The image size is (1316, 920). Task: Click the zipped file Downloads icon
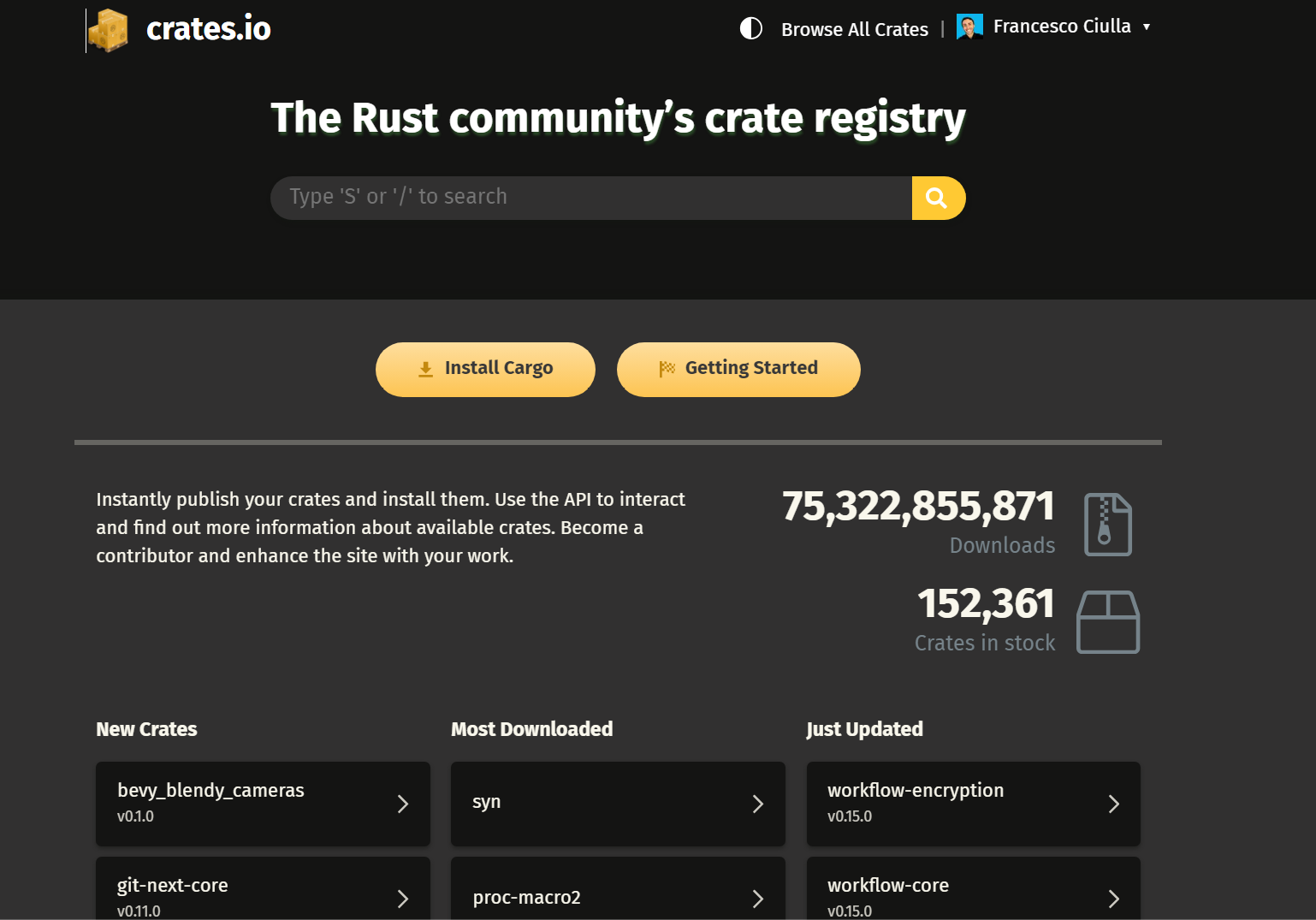1108,525
